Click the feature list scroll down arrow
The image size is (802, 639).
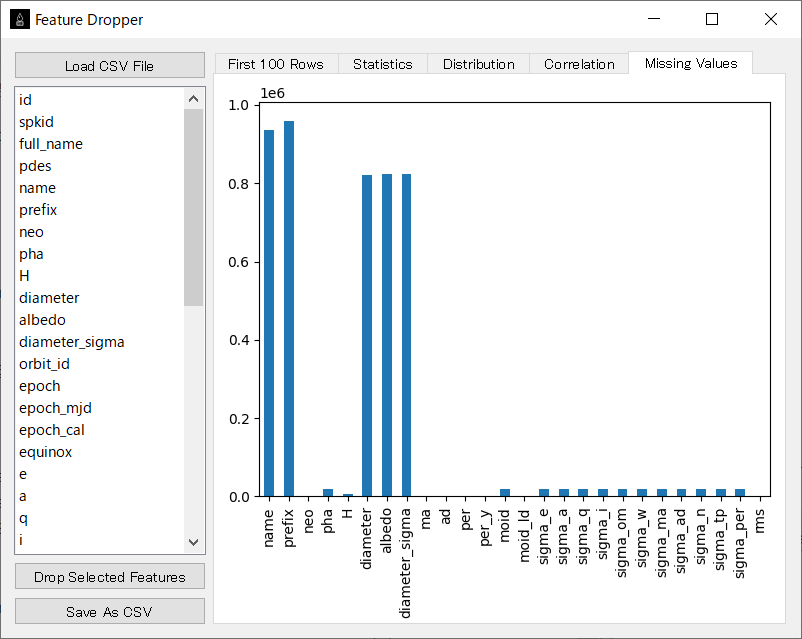coord(193,542)
